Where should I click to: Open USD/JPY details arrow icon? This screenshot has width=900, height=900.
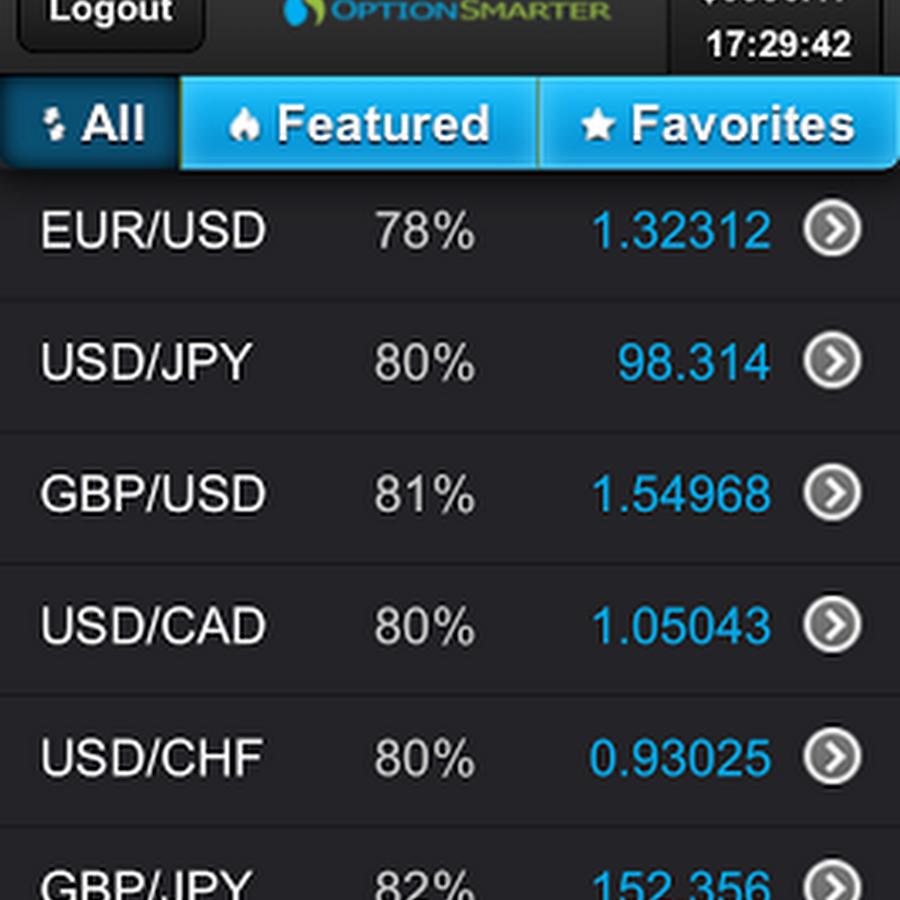[832, 361]
